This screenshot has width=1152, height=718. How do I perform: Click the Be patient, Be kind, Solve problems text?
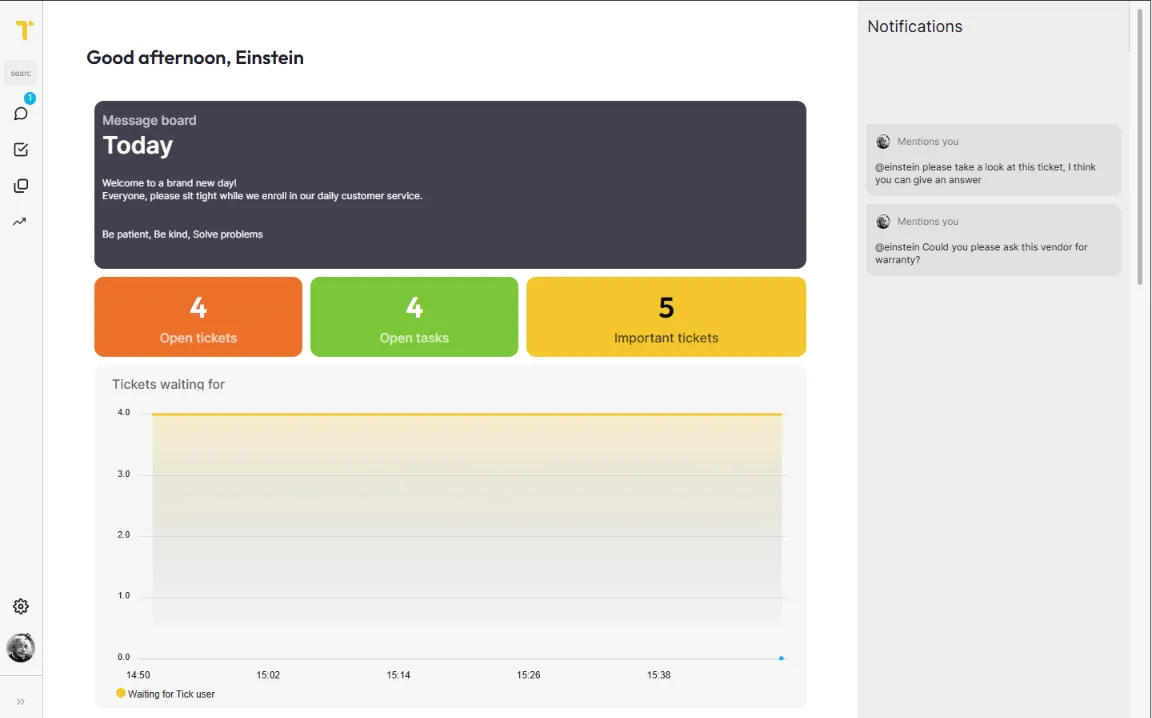182,234
